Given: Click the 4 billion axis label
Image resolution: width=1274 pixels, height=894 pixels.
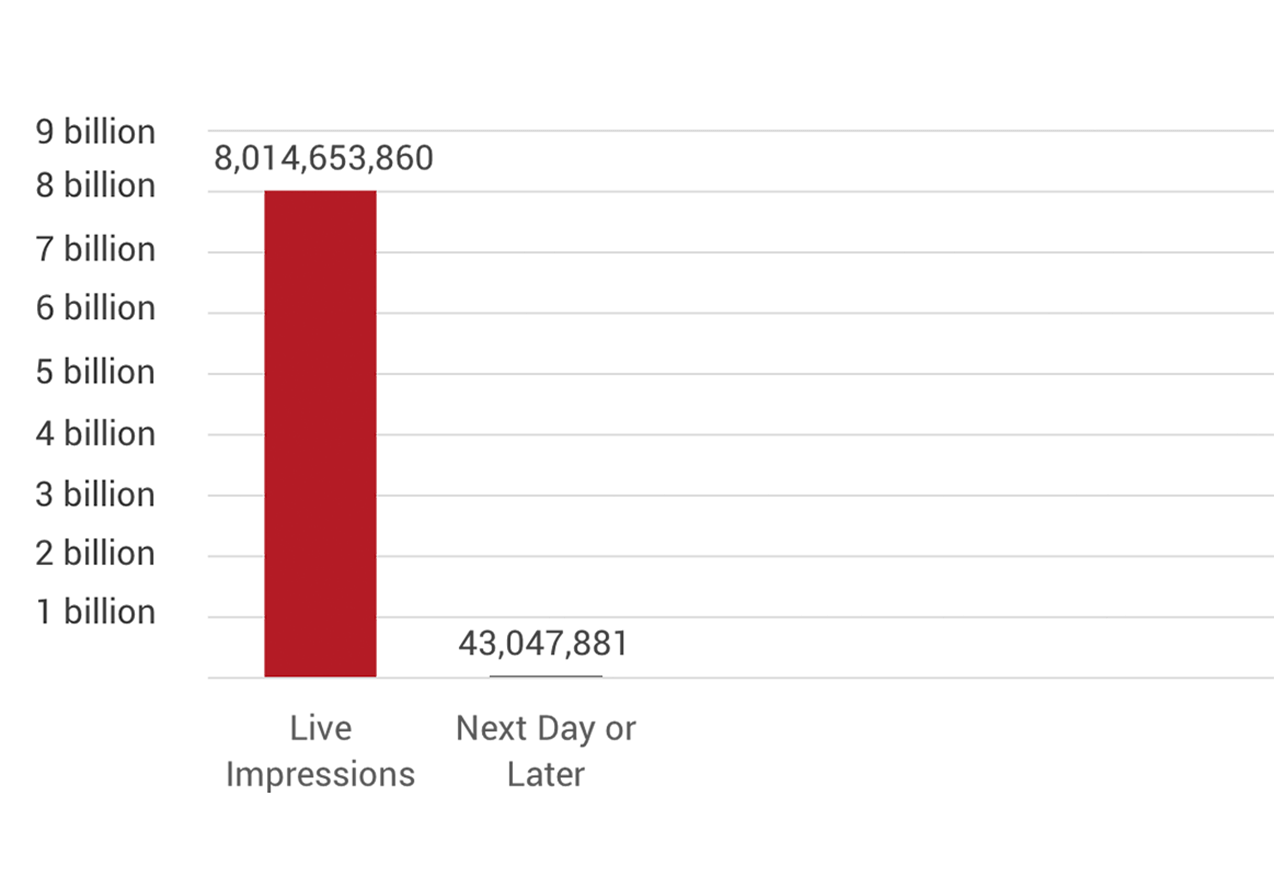Looking at the screenshot, I should click(96, 434).
